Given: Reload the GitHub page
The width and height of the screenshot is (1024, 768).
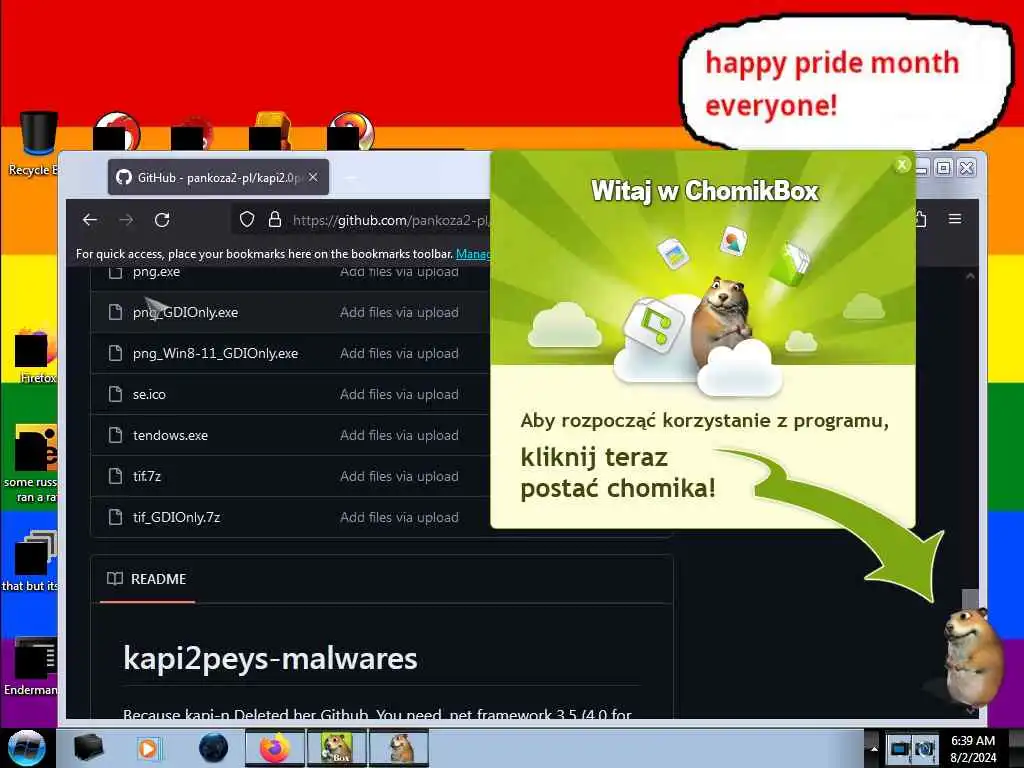Looking at the screenshot, I should [x=162, y=220].
